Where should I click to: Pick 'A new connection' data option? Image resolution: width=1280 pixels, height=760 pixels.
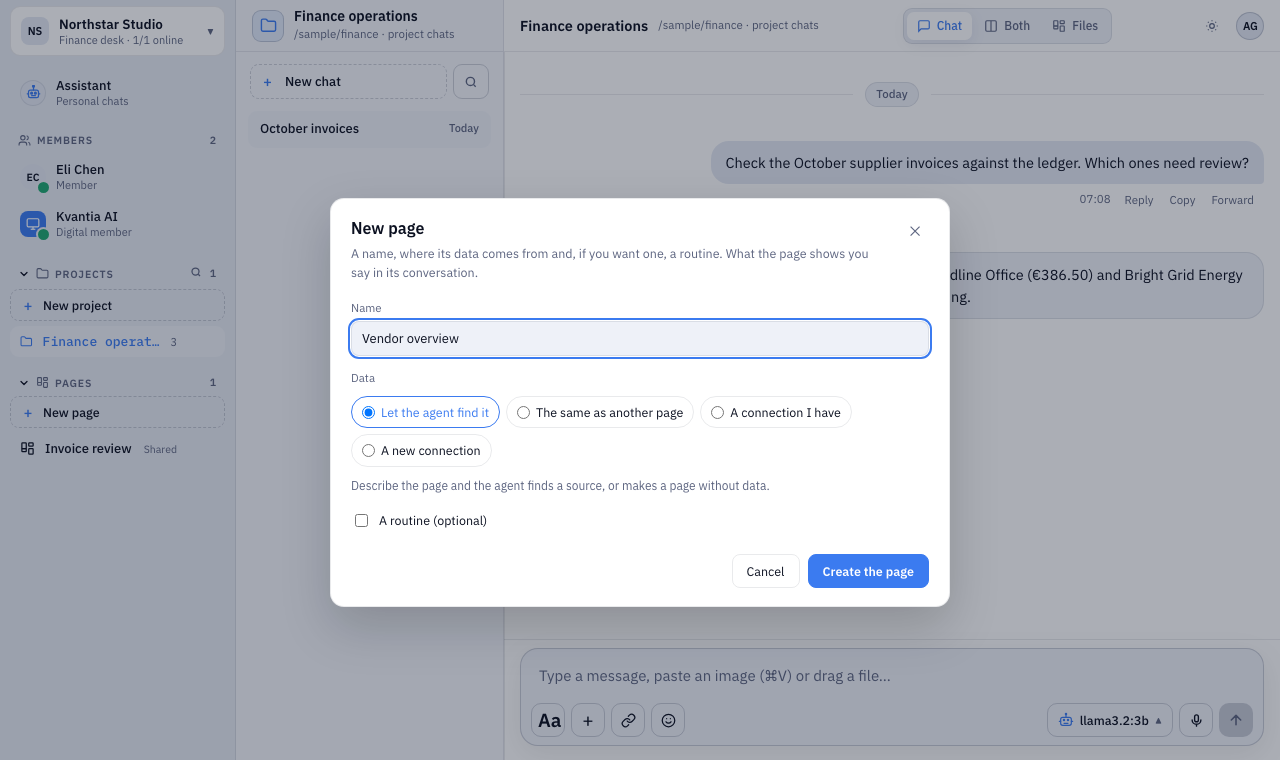(421, 450)
